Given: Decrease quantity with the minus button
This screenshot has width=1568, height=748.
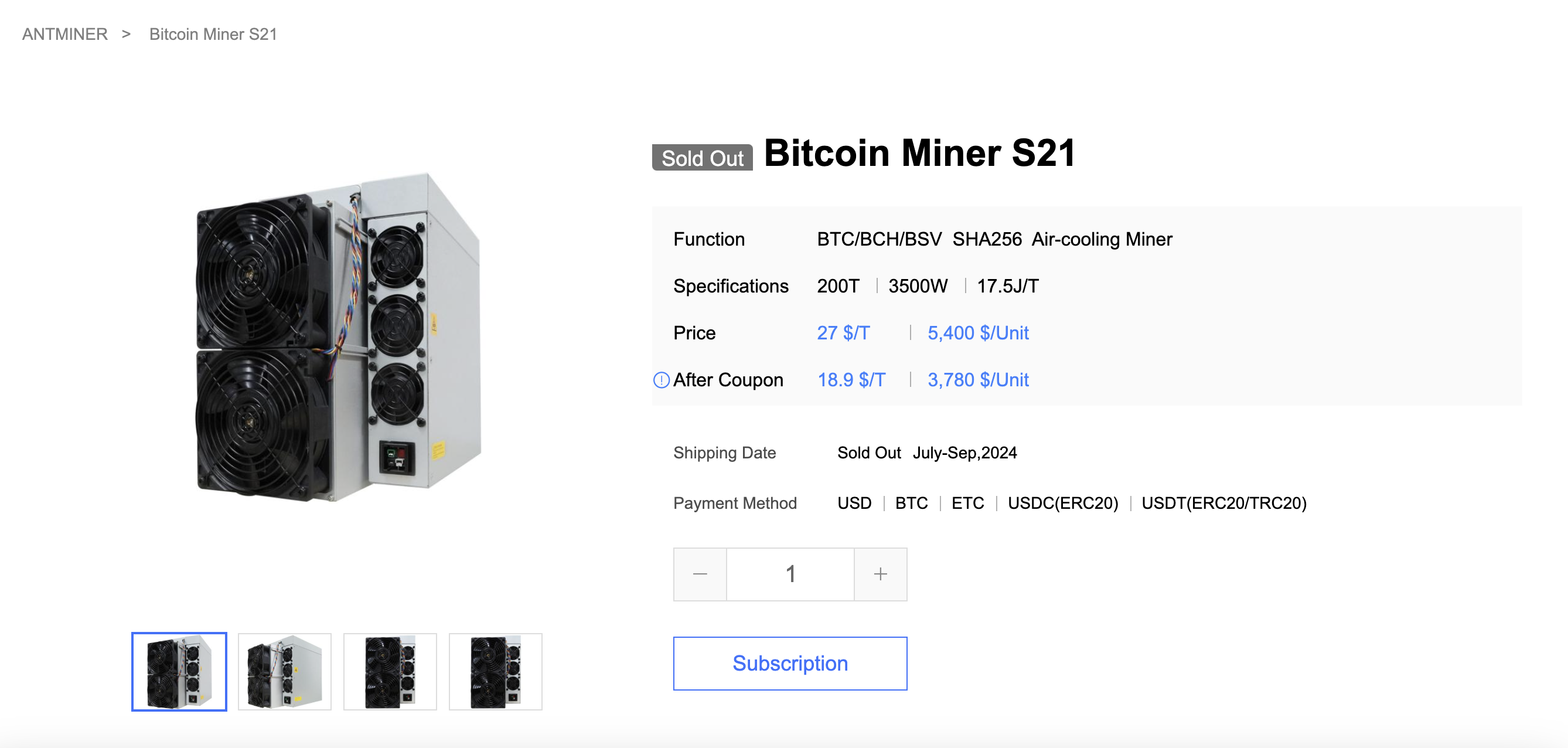Looking at the screenshot, I should [700, 574].
